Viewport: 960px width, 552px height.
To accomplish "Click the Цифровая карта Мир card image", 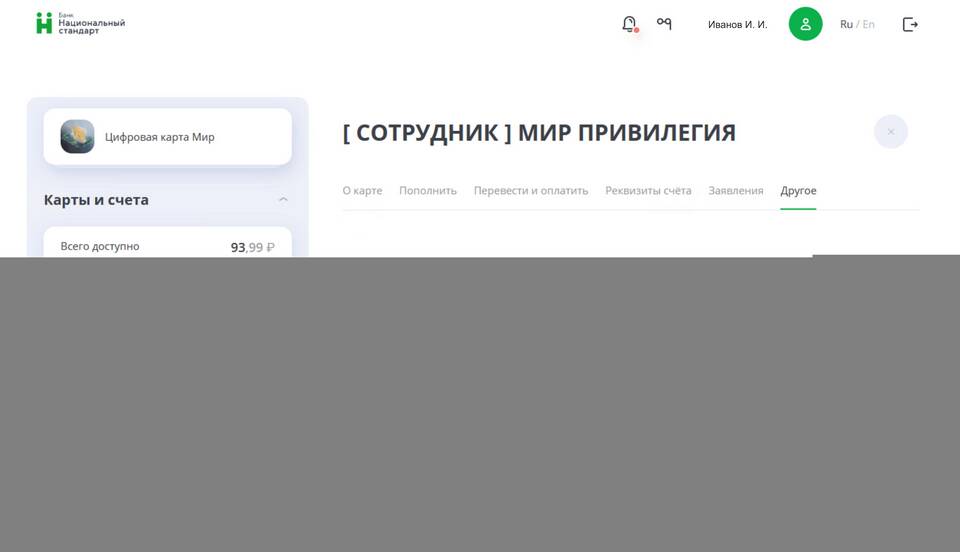I will tap(78, 137).
